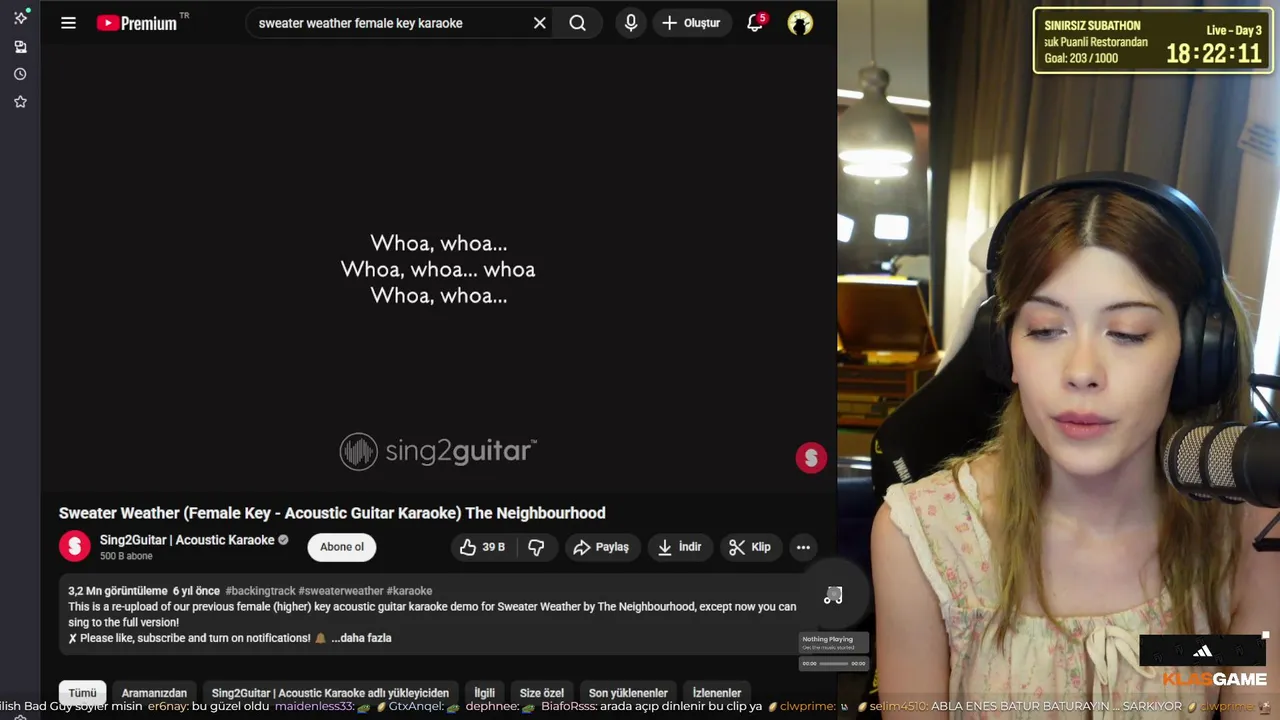
Task: Select the İlgili filter chip
Action: tap(484, 693)
